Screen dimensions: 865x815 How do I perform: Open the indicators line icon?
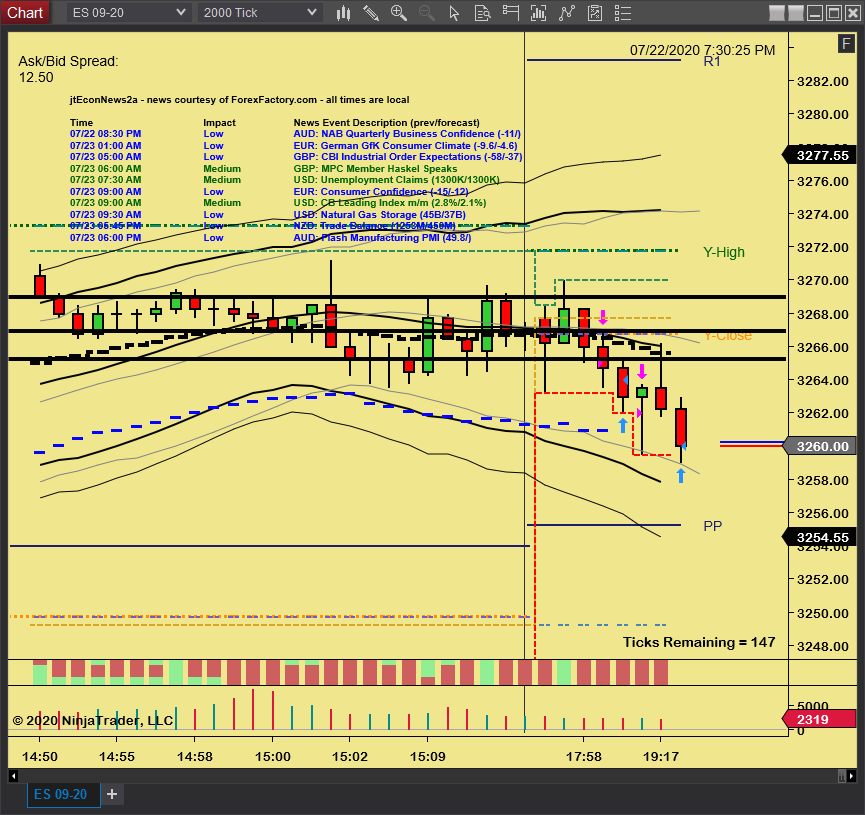[567, 13]
